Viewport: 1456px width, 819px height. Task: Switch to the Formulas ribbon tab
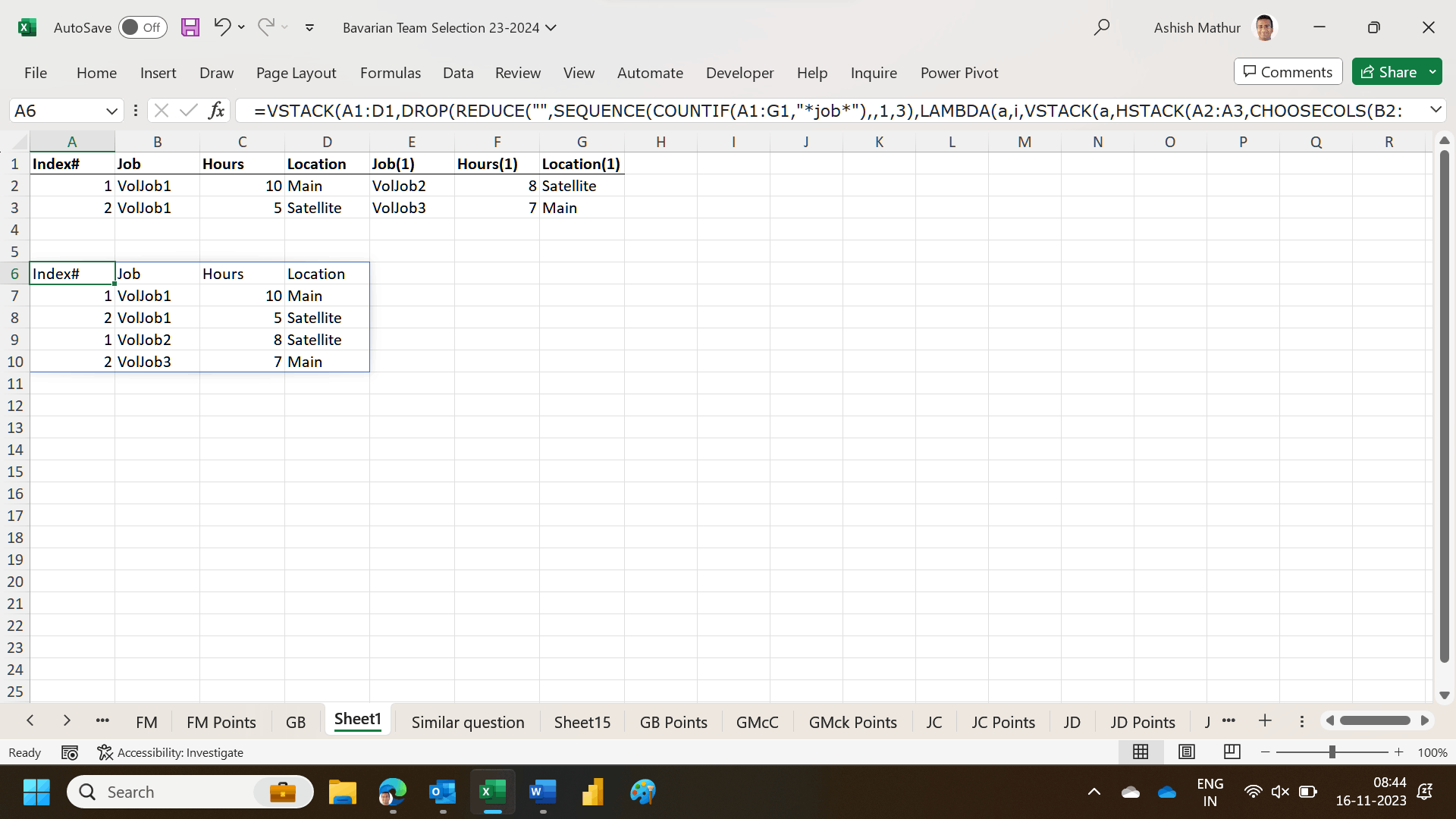(391, 73)
